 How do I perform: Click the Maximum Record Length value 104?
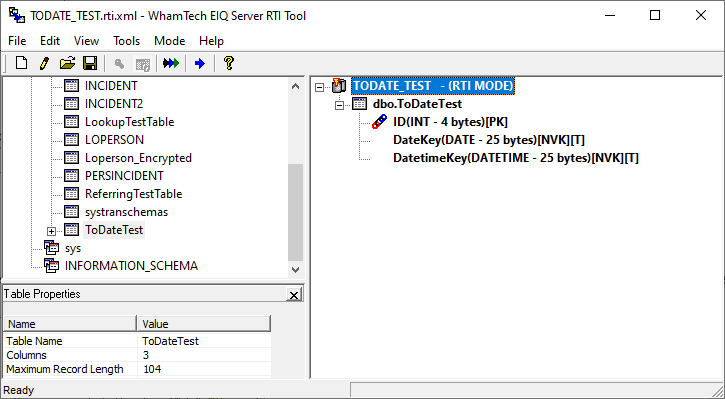(x=152, y=369)
